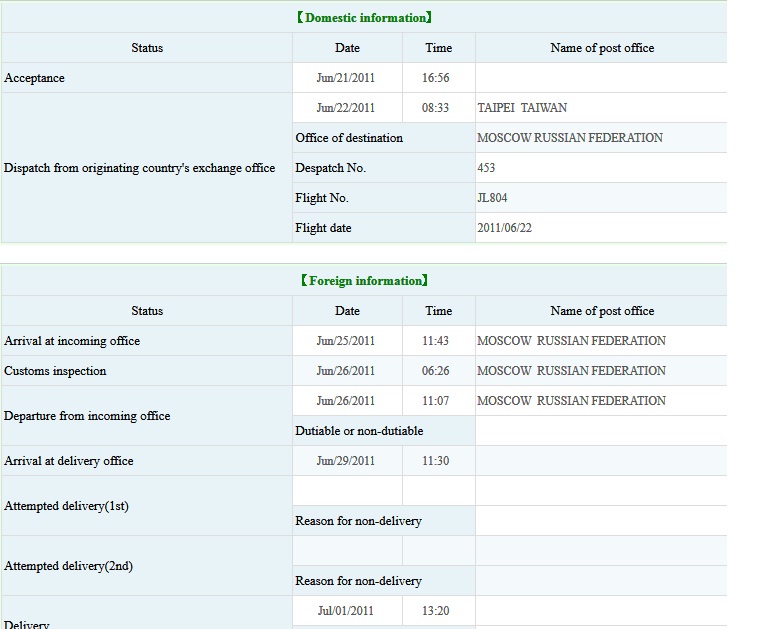Select Despatch No. value 453
The width and height of the screenshot is (768, 629).
point(486,168)
